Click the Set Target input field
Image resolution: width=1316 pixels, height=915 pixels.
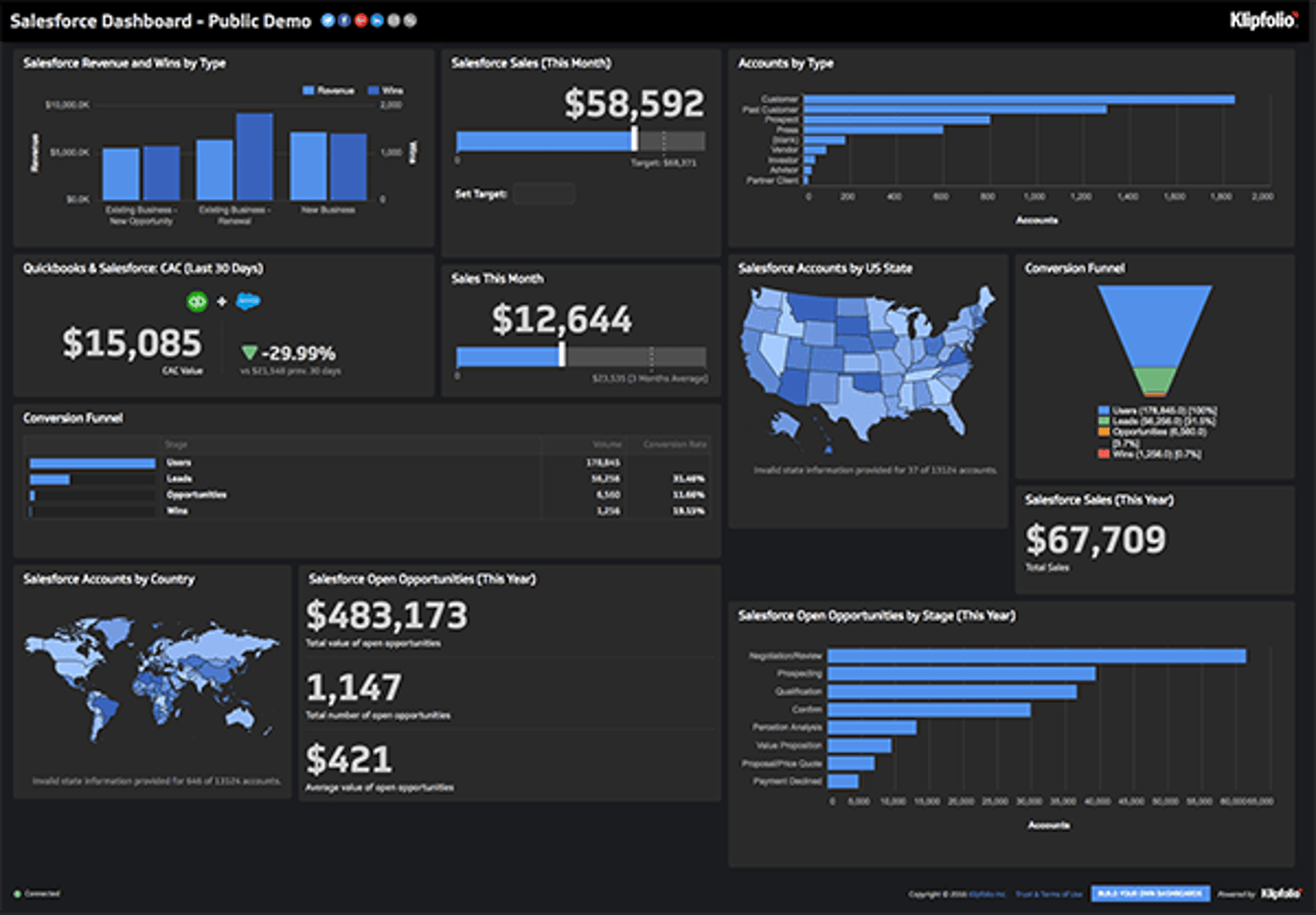[x=543, y=193]
